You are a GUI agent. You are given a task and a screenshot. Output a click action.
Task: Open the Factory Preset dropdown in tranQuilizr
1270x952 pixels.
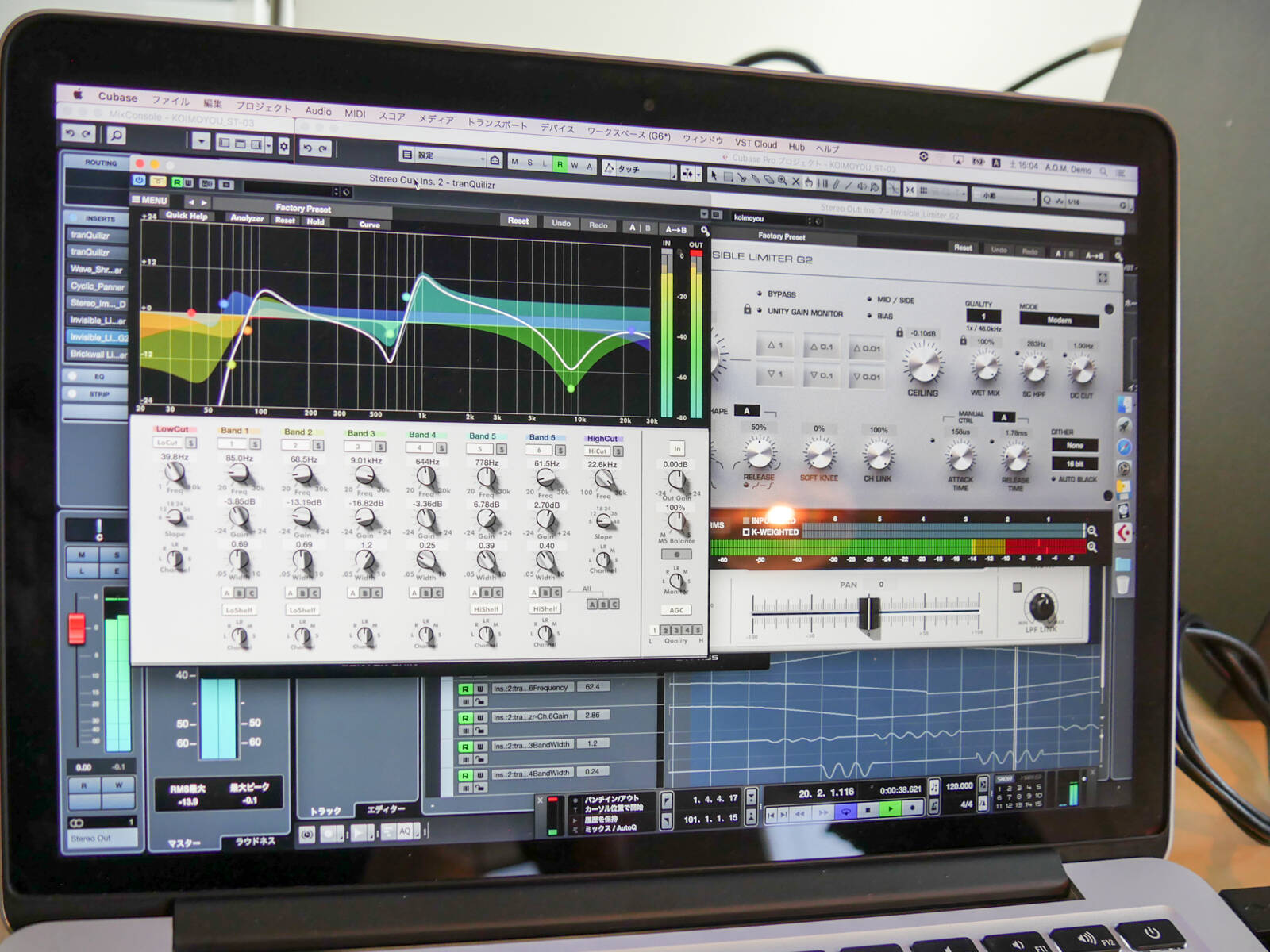304,208
